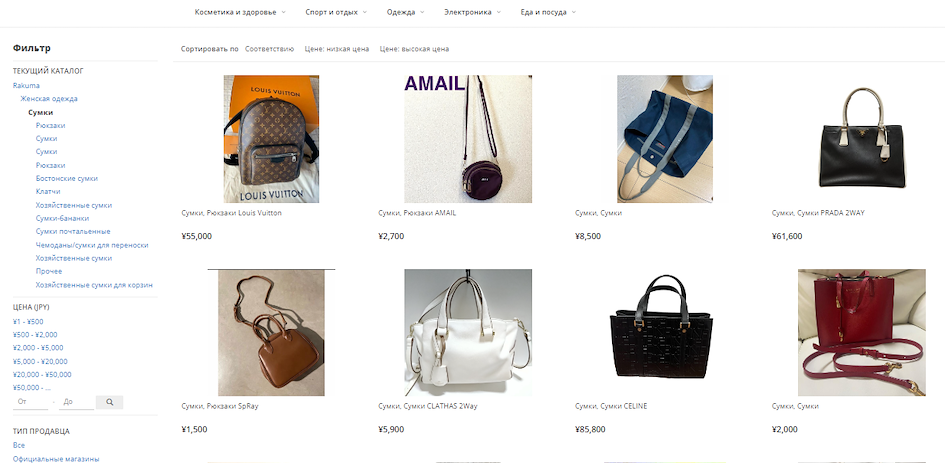The width and height of the screenshot is (945, 463).
Task: Expand the Электроника menu
Action: click(x=472, y=12)
